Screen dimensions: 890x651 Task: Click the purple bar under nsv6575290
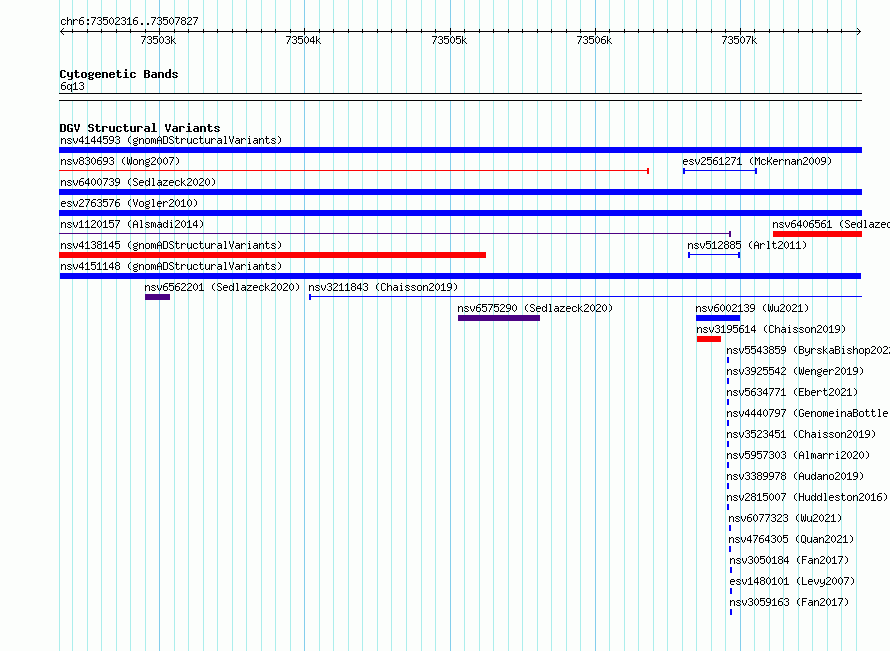click(x=499, y=318)
